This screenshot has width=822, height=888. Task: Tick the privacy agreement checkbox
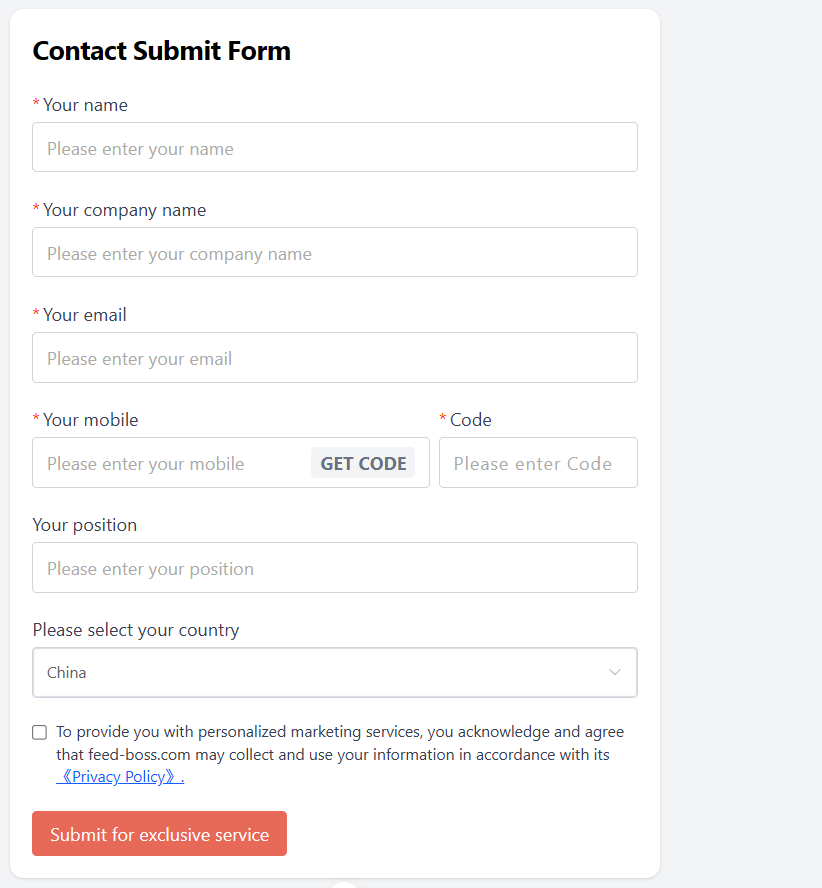coord(40,732)
